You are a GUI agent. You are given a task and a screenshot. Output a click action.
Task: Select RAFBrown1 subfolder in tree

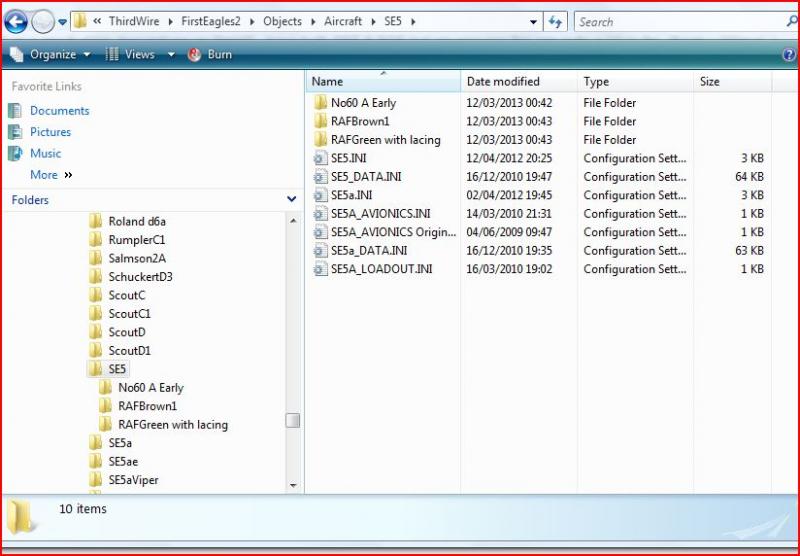138,406
